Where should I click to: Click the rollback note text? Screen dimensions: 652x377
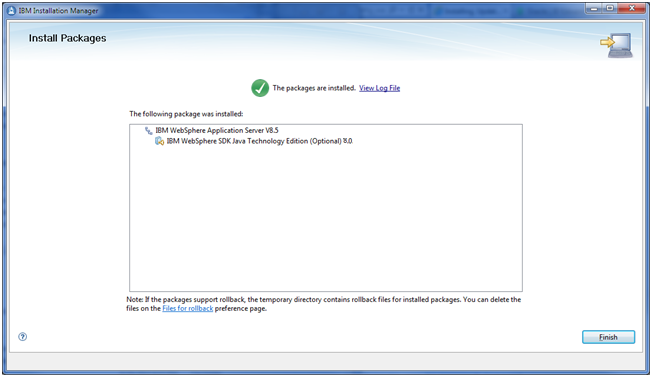(324, 304)
